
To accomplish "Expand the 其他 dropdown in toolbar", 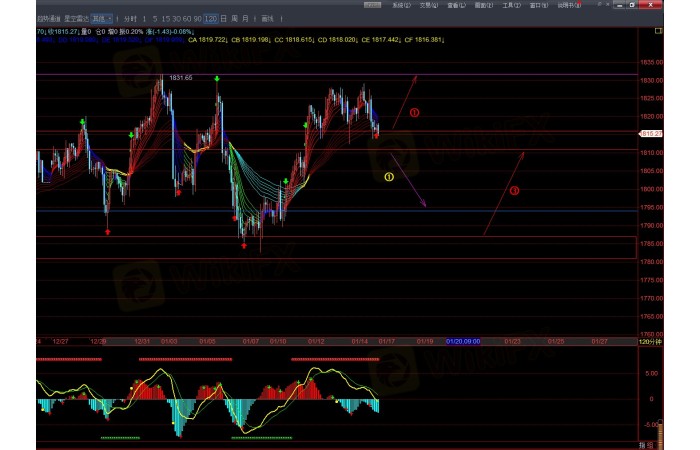I will coord(102,19).
